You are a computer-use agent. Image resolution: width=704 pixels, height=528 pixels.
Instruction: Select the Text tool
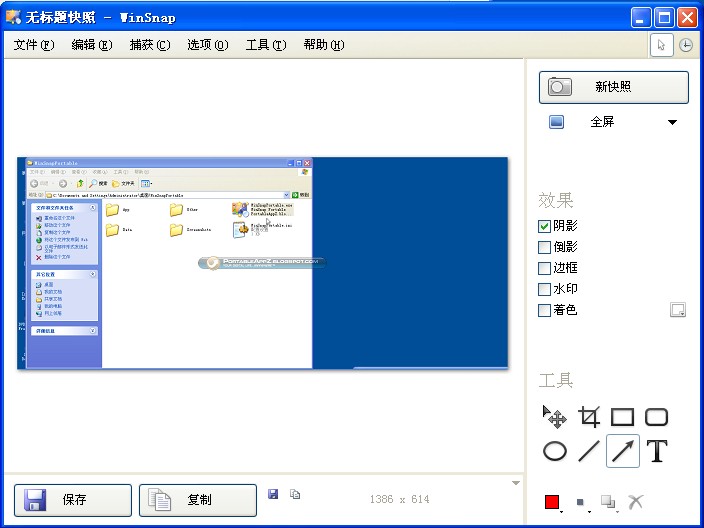coord(656,451)
